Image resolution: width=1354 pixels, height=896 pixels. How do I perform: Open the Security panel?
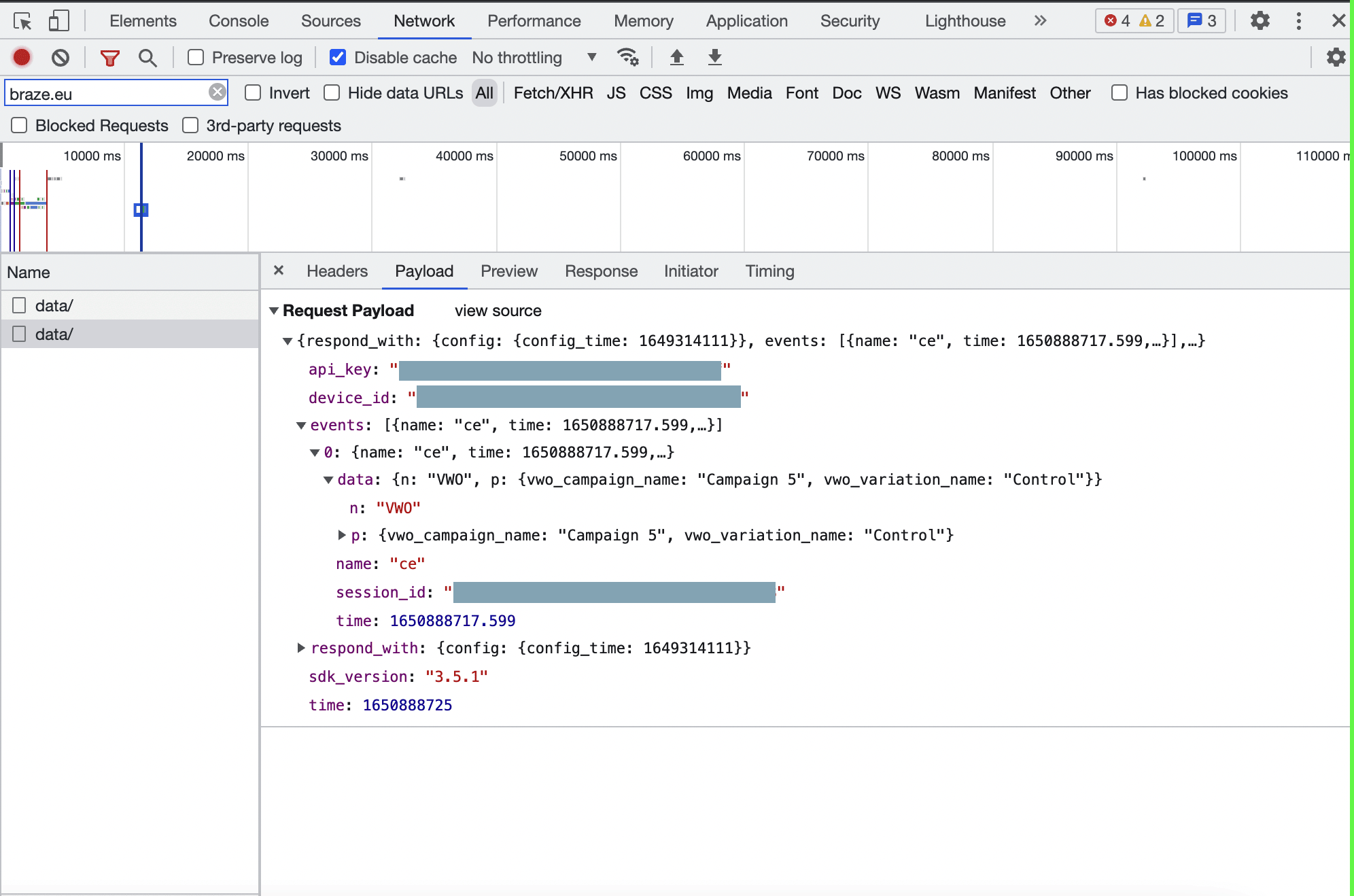[850, 21]
